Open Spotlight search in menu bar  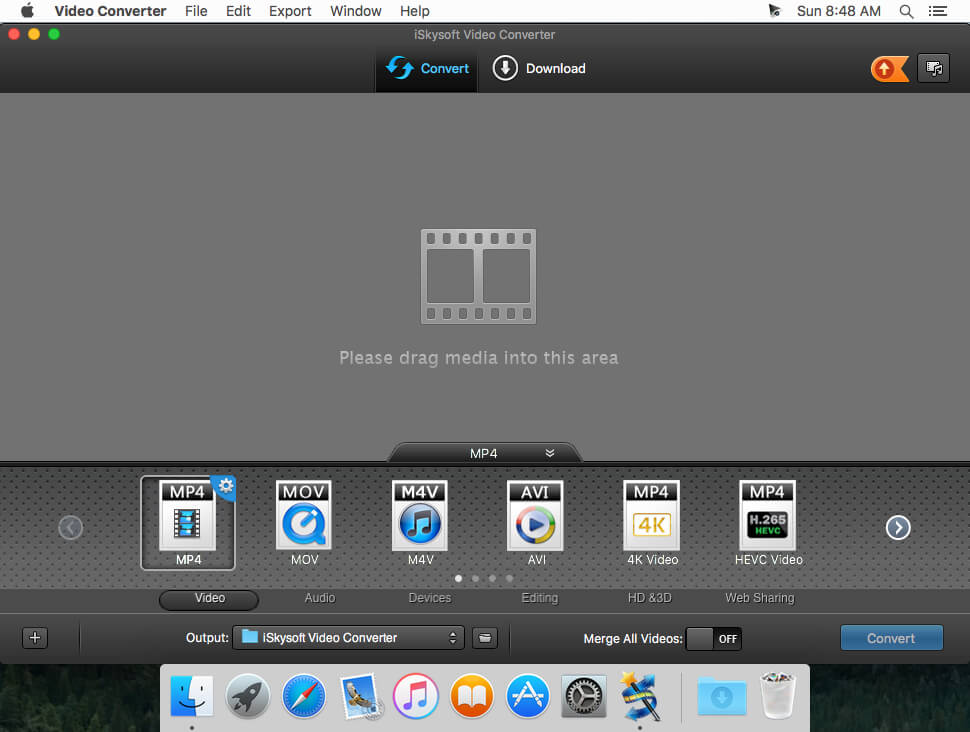point(906,11)
